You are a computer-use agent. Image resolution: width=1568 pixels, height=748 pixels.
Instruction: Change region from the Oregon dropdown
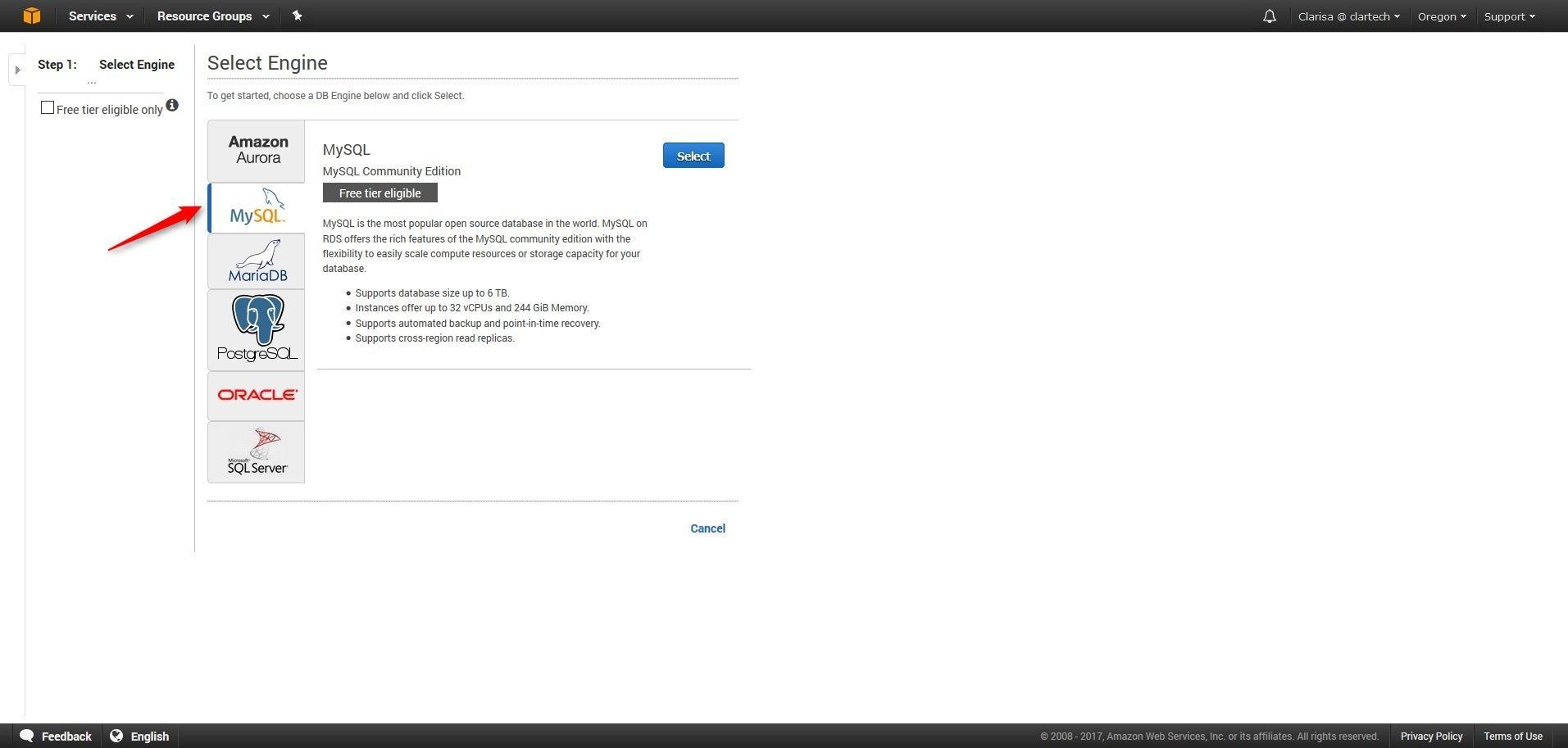pyautogui.click(x=1442, y=16)
